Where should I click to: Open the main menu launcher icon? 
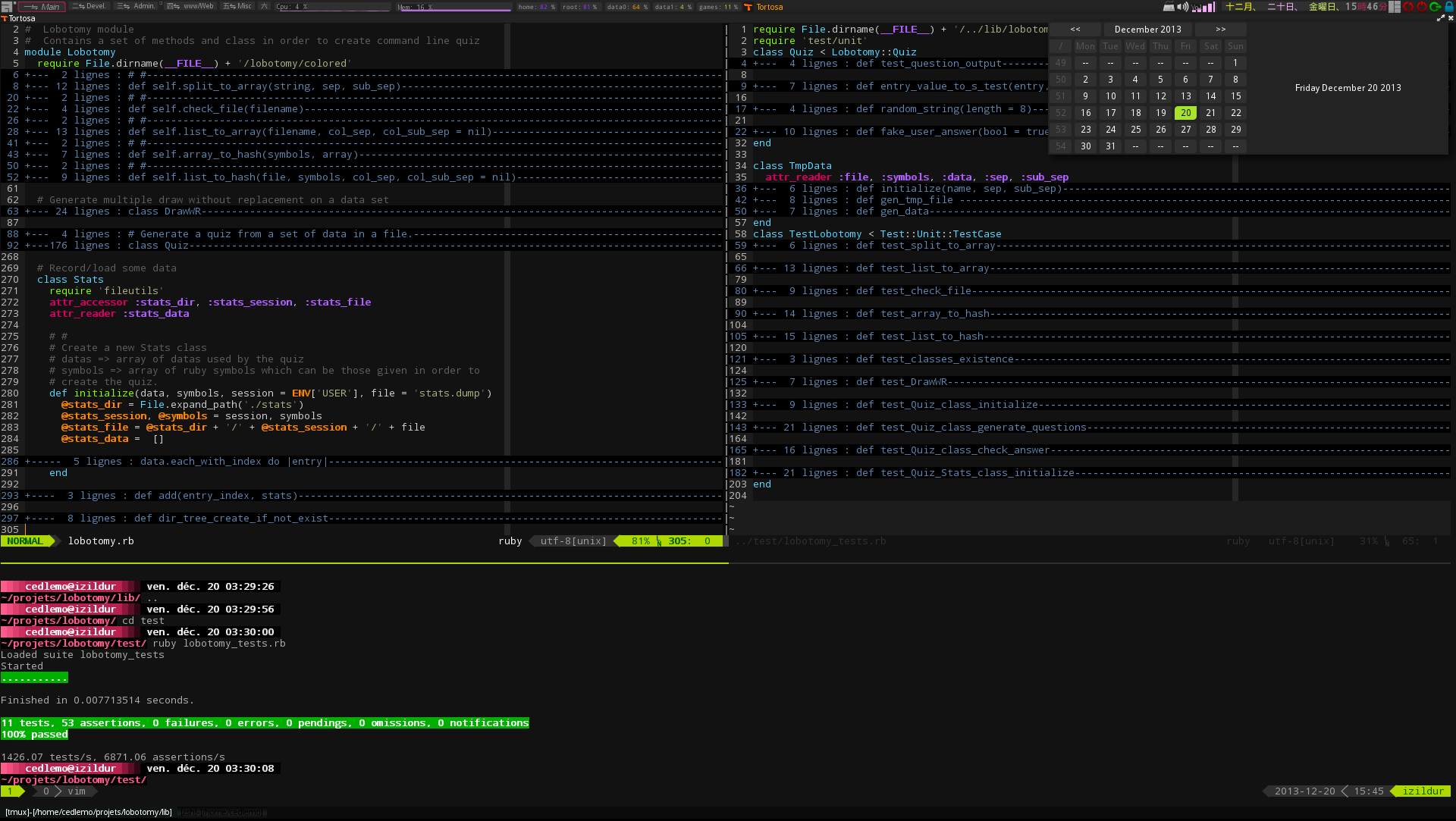7,6
